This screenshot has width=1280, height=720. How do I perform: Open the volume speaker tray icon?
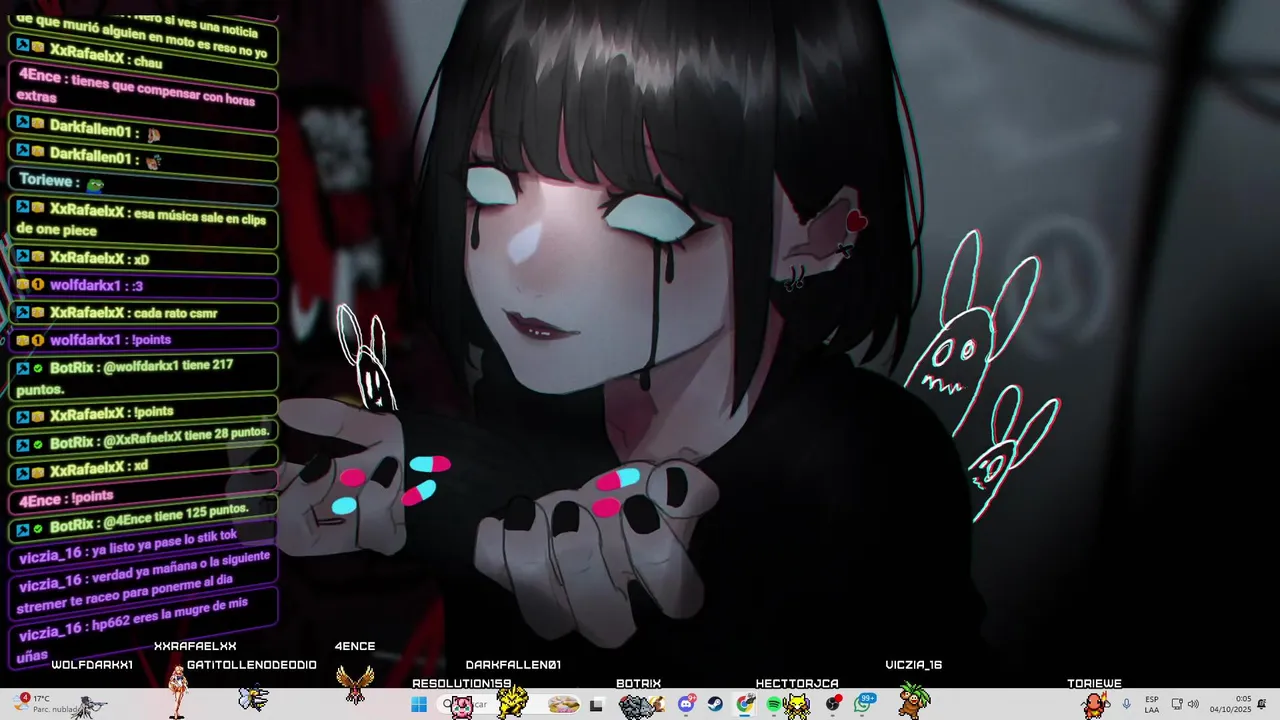pyautogui.click(x=1193, y=705)
